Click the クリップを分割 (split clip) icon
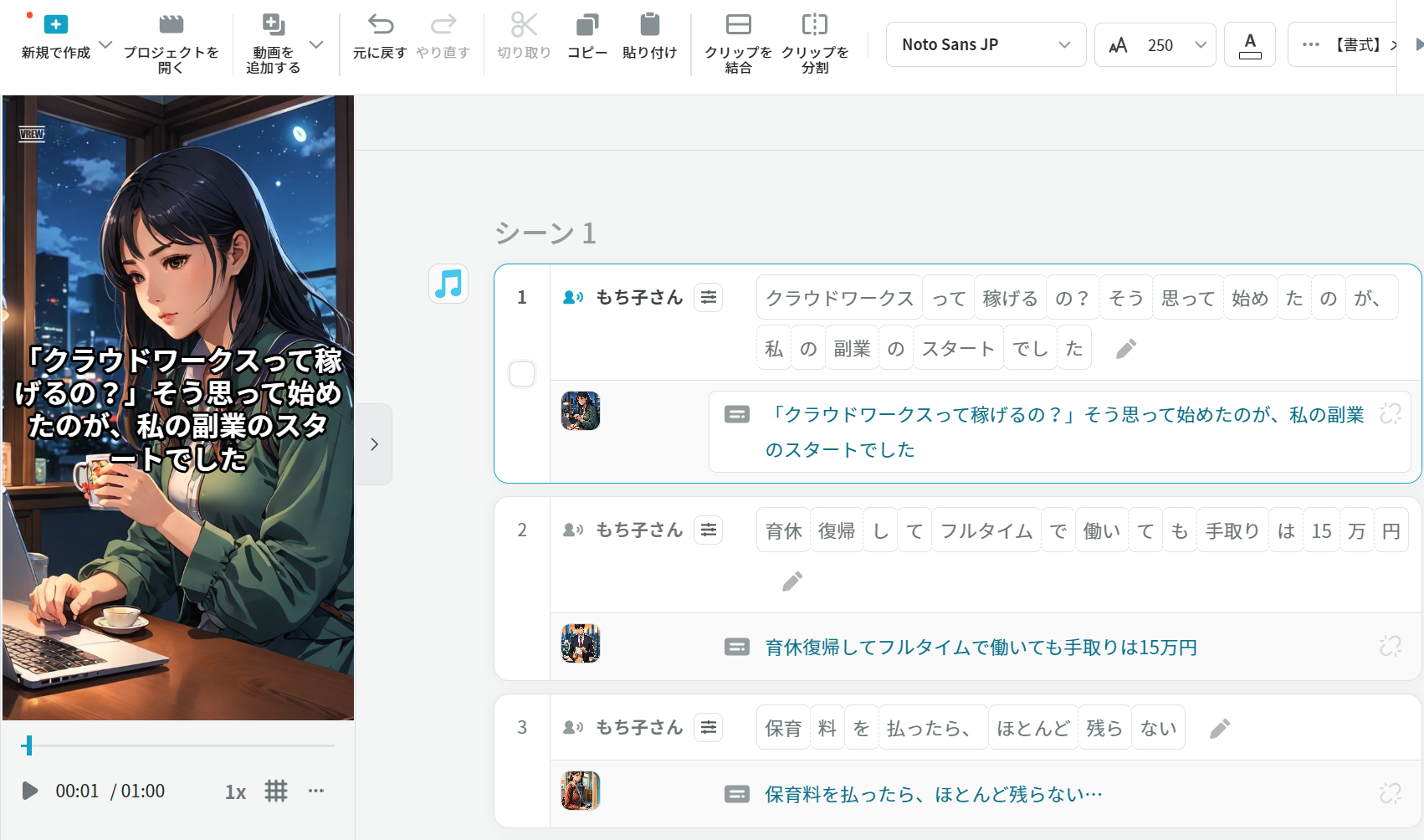This screenshot has height=840, width=1424. pyautogui.click(x=814, y=25)
